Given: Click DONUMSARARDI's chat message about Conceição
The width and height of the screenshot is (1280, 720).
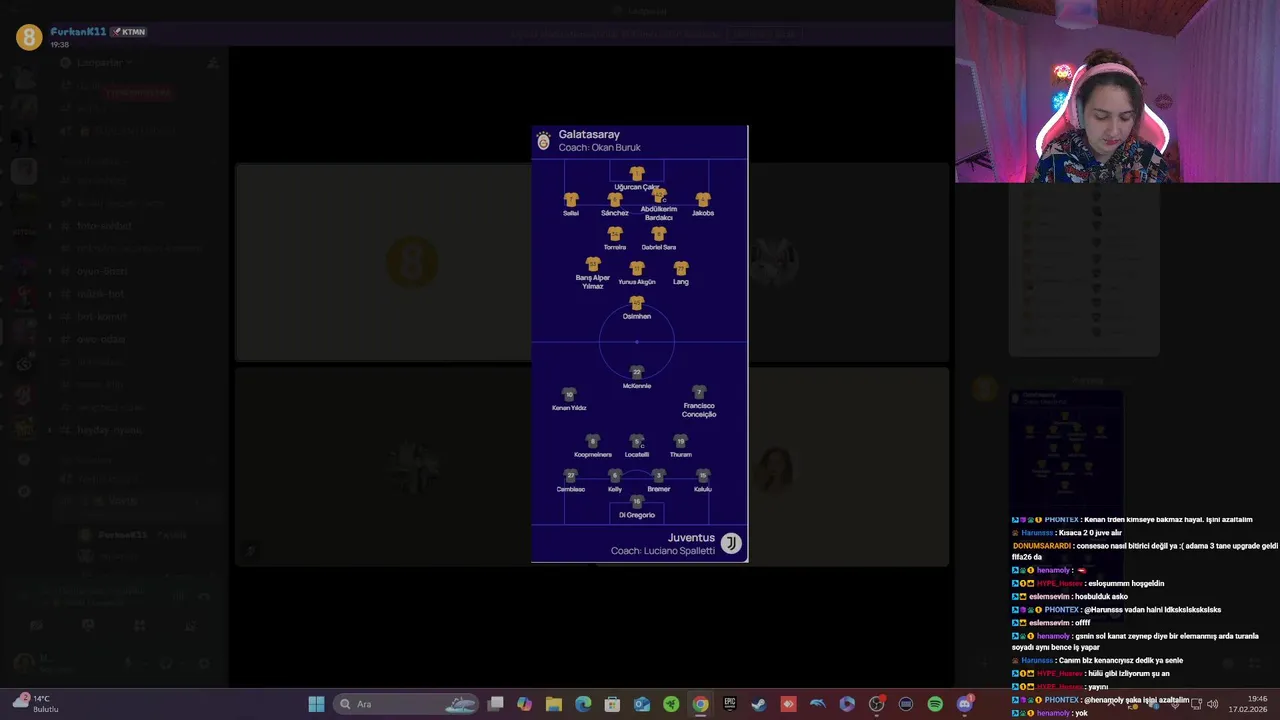Looking at the screenshot, I should click(1145, 551).
